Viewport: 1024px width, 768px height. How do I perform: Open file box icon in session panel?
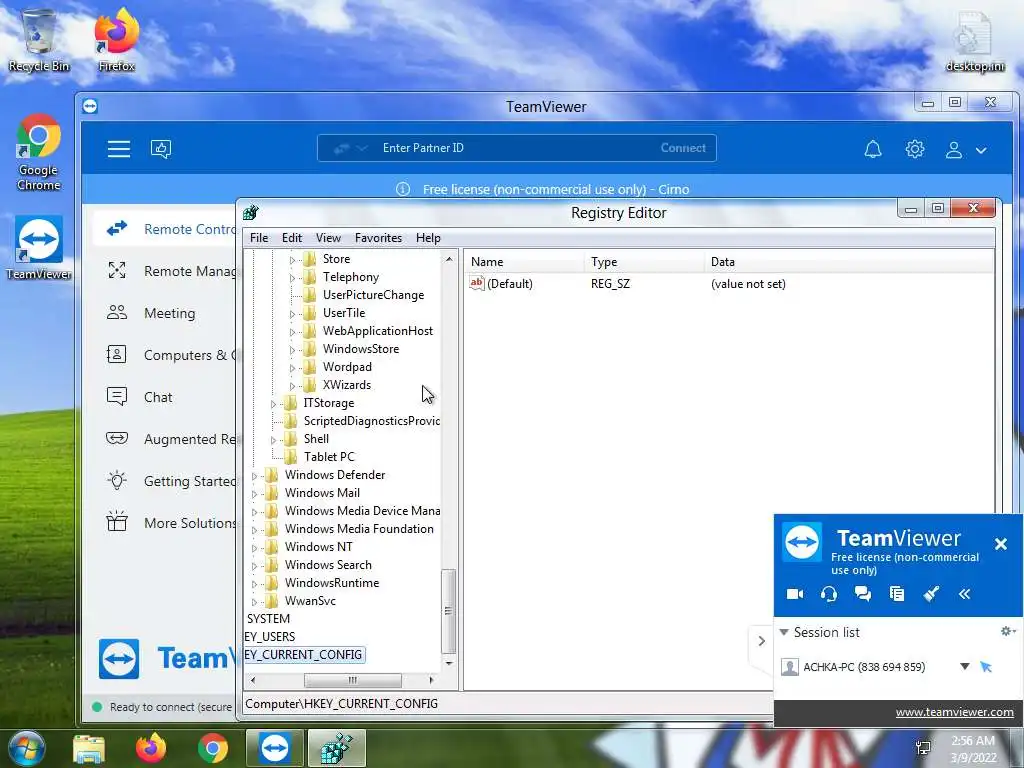(x=897, y=594)
